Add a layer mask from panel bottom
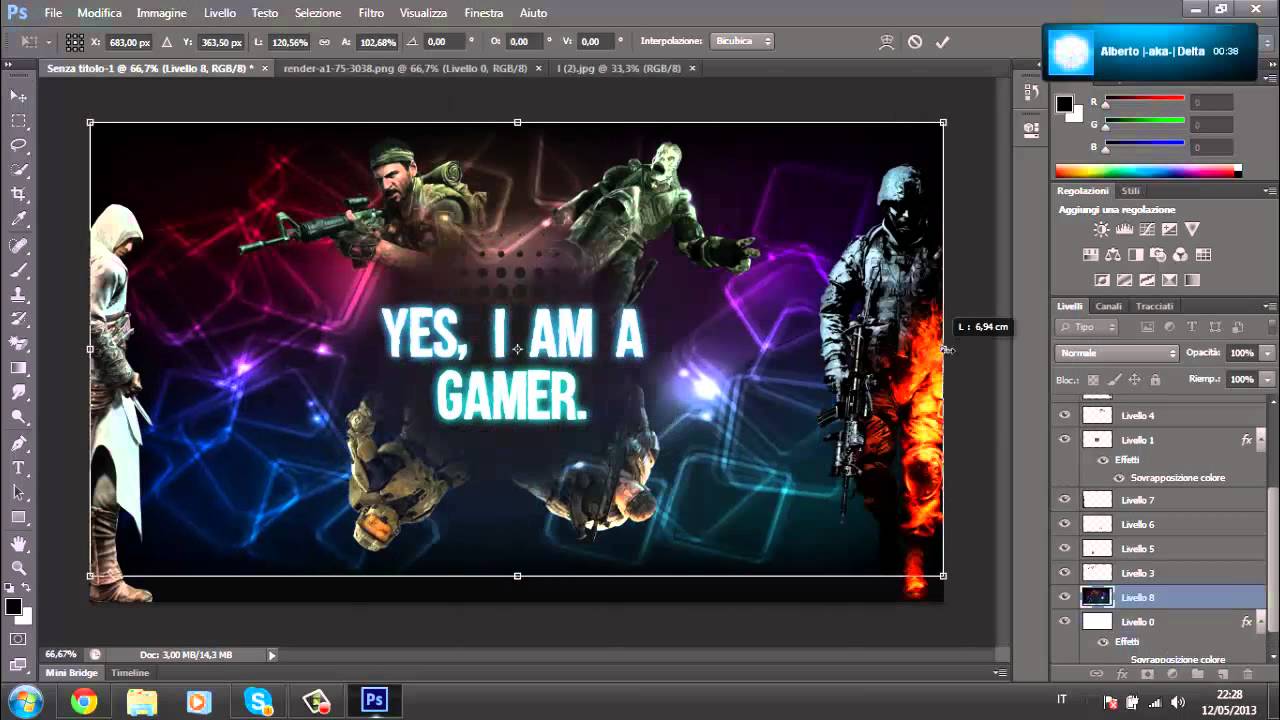 tap(1147, 674)
